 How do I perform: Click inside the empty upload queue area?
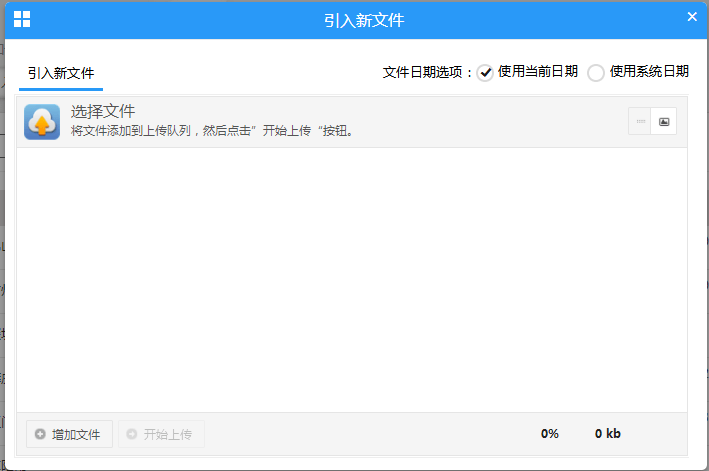tap(352, 280)
